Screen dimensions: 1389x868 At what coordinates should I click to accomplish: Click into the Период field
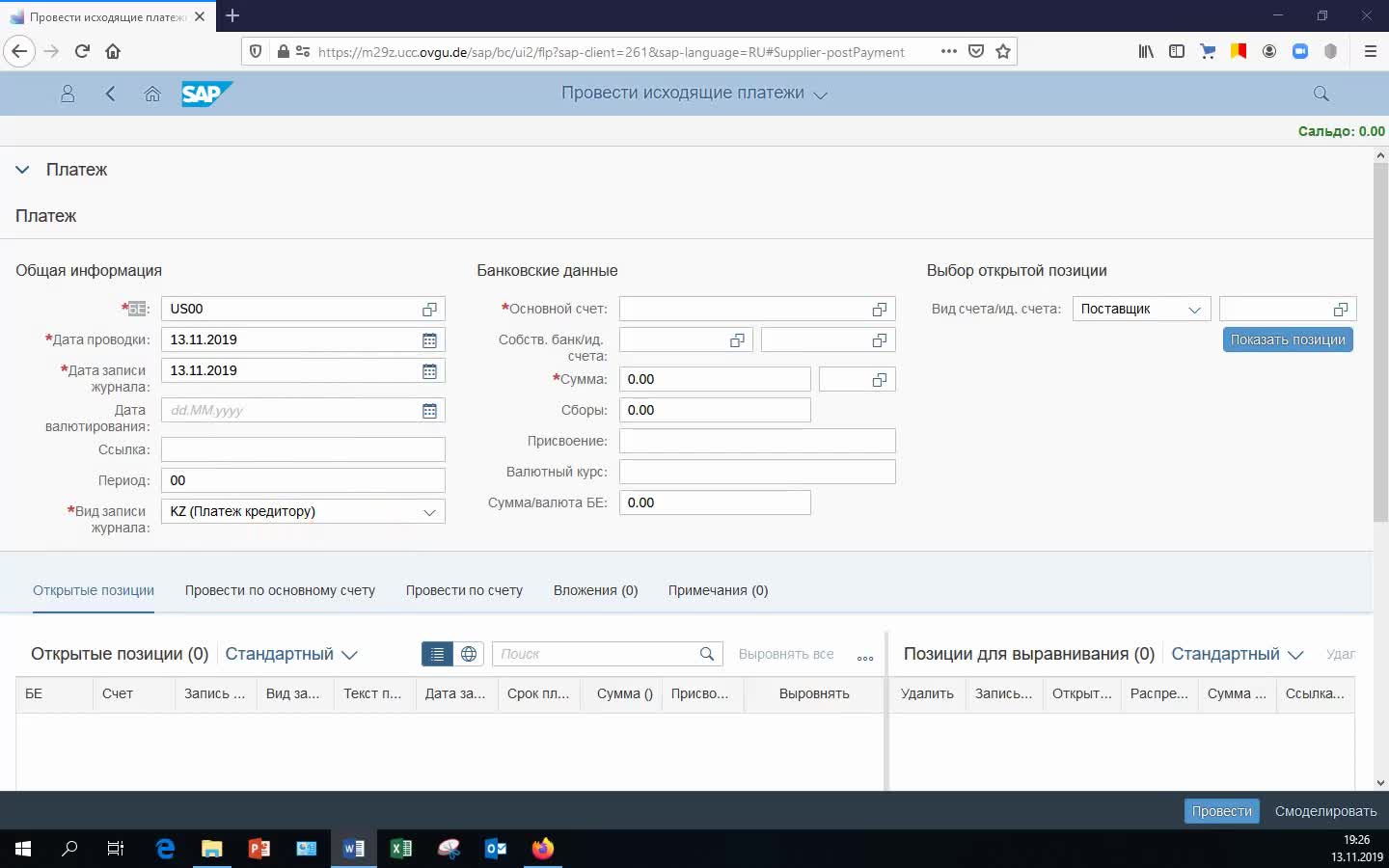point(303,480)
